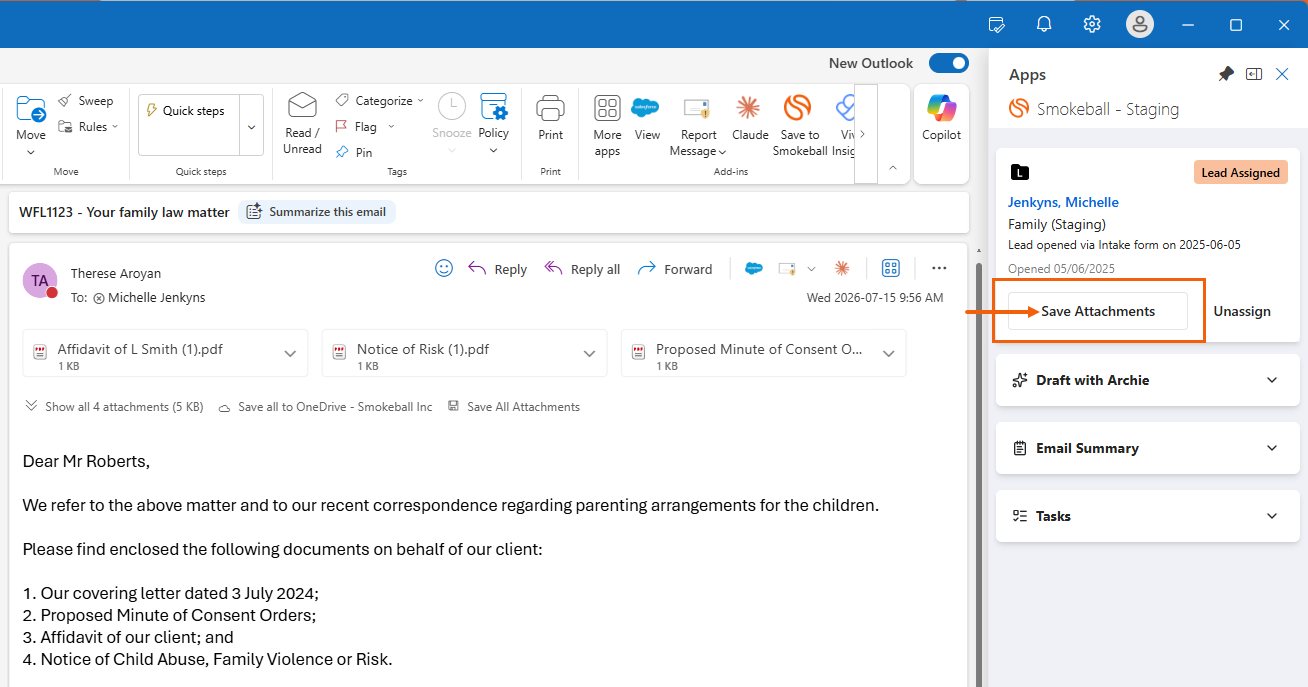Open options for Notice of Risk (1).pdf

589,353
